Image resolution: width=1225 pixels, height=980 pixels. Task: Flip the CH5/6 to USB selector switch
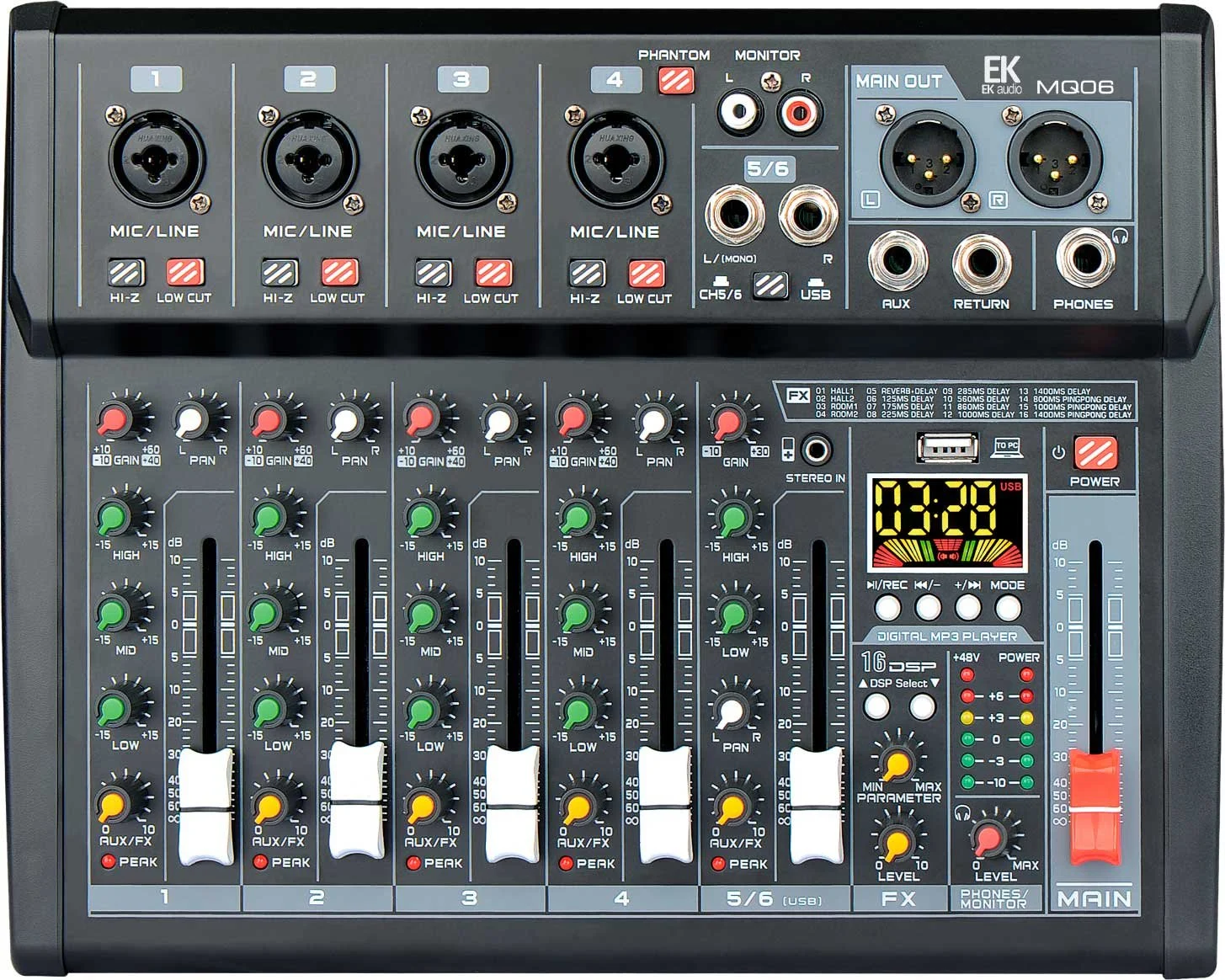click(x=770, y=286)
